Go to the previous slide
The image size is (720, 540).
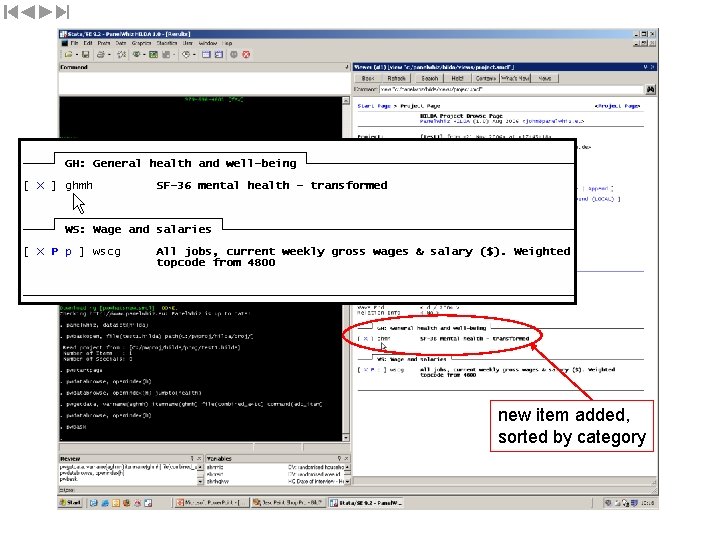(x=28, y=12)
